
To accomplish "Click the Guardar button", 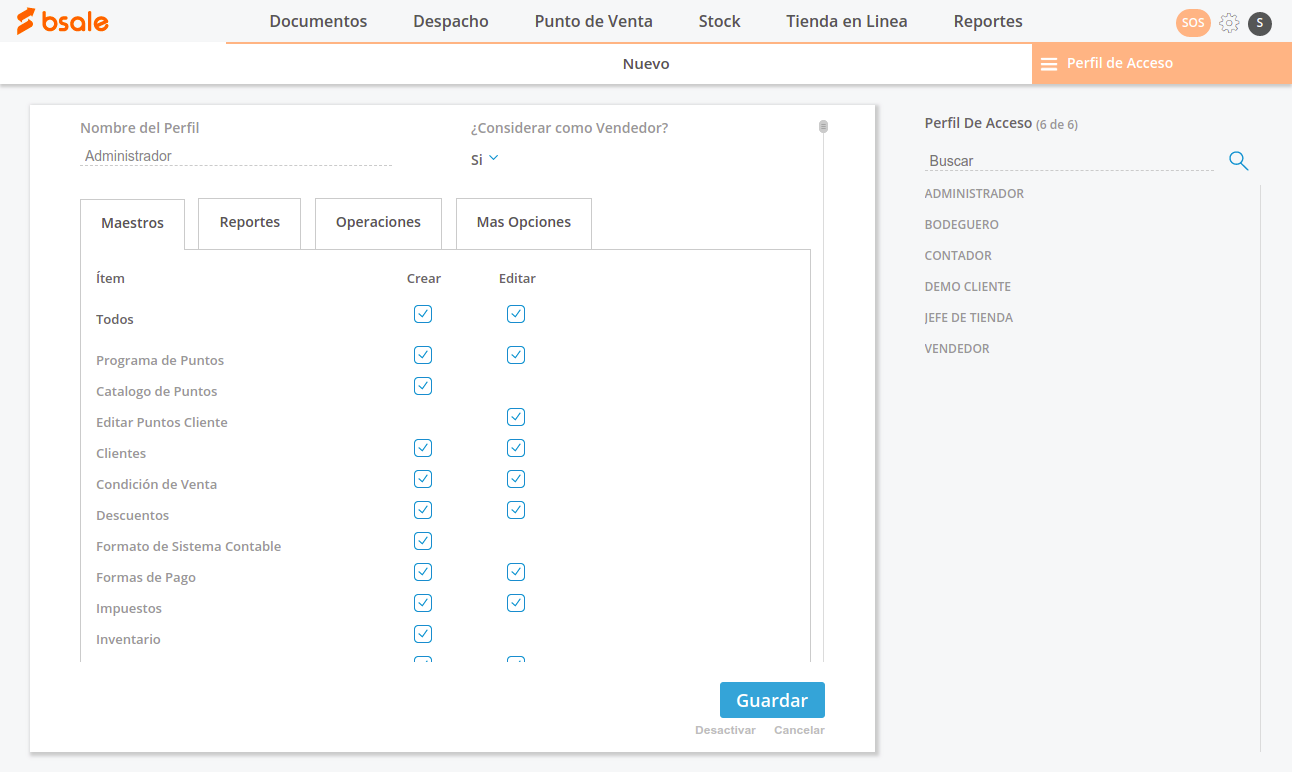I will 772,700.
